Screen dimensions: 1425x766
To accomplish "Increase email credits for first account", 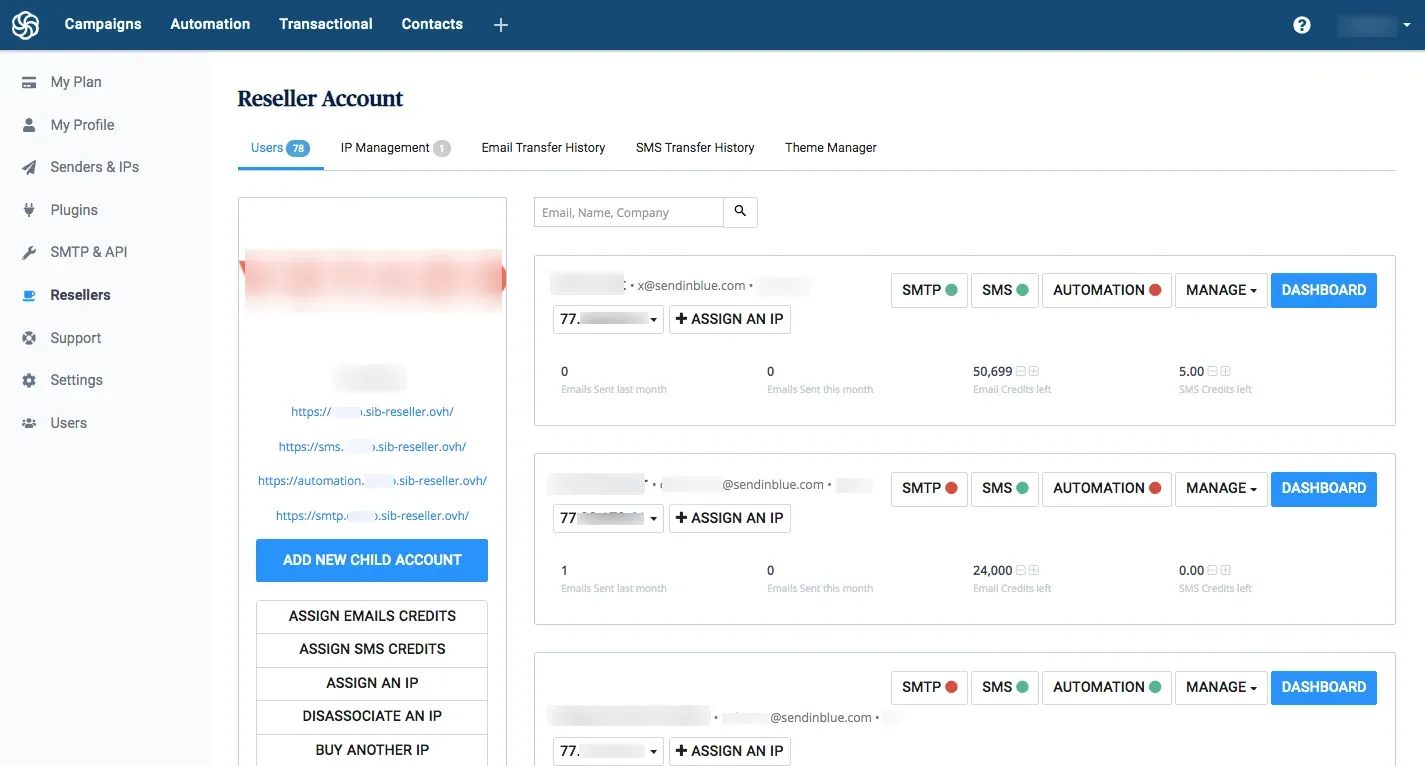I will tap(1034, 372).
